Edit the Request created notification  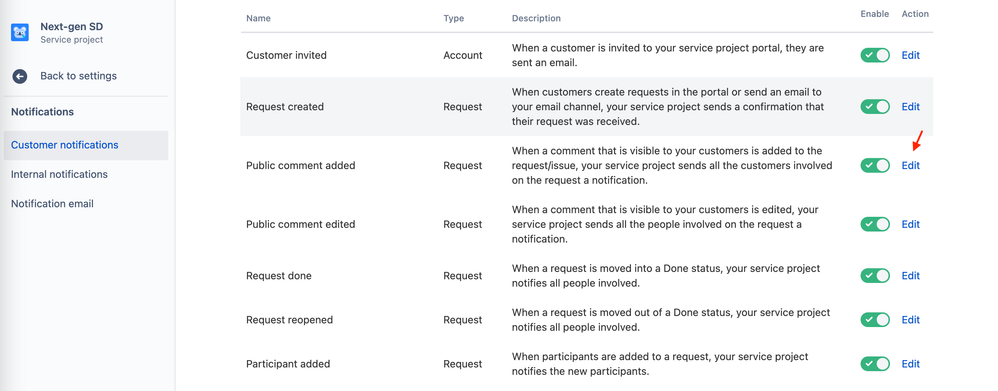click(x=910, y=107)
